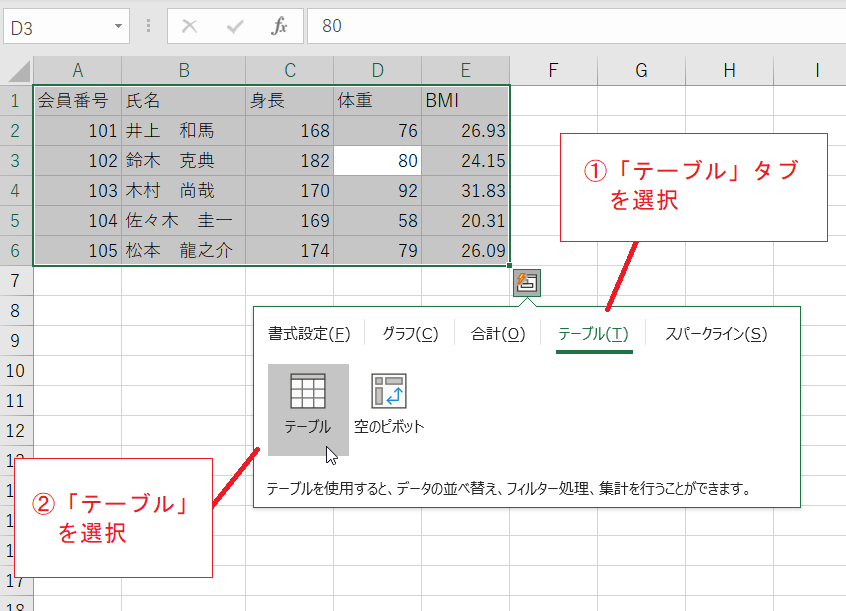Open Insert Function using the fx icon
846x611 pixels.
(x=278, y=26)
